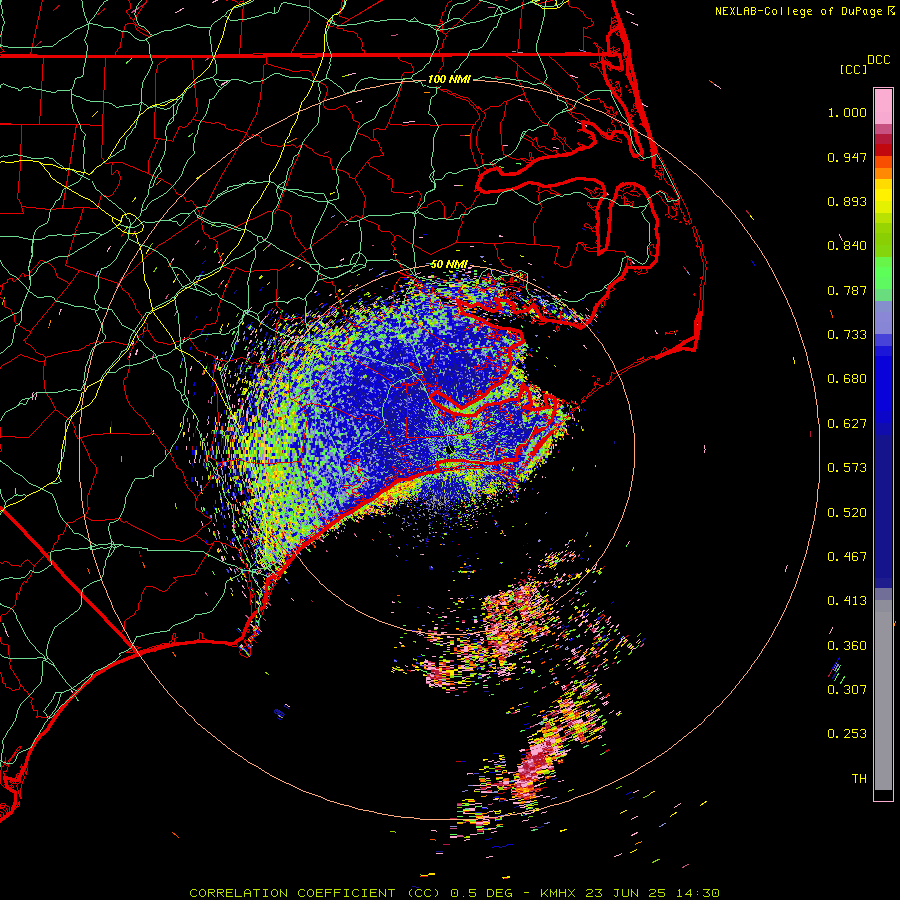Viewport: 900px width, 900px height.
Task: Click the gray bottom segment of color bar
Action: click(x=883, y=695)
